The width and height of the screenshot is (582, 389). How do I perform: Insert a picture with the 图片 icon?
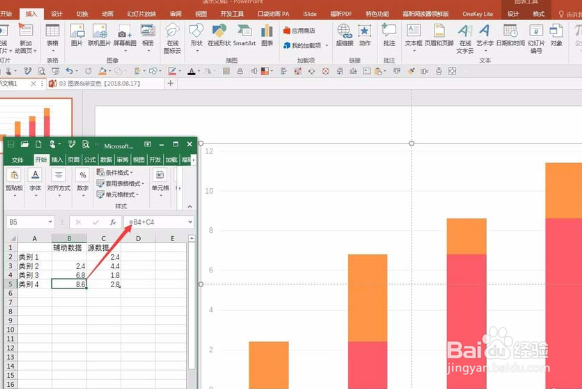[77, 31]
